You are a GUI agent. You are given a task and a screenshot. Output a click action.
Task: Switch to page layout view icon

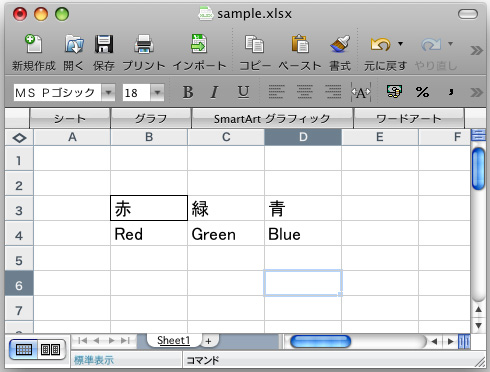tap(51, 349)
